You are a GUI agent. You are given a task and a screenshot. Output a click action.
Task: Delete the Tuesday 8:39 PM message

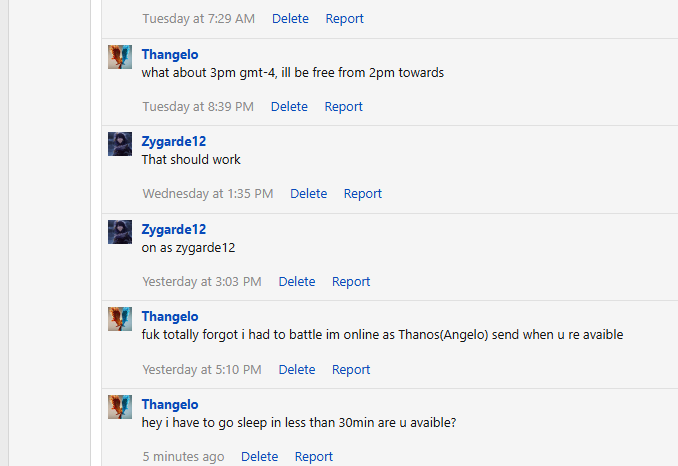click(x=289, y=107)
